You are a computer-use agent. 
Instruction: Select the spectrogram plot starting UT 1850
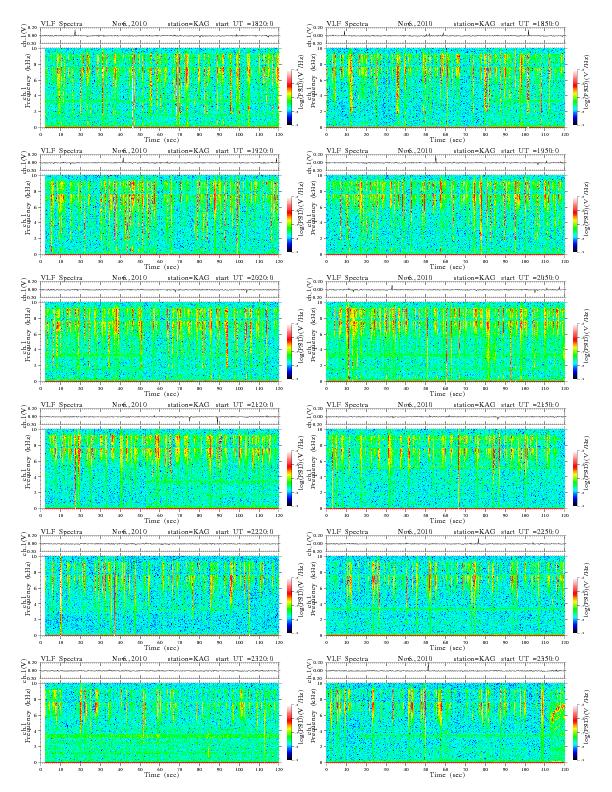coord(445,88)
